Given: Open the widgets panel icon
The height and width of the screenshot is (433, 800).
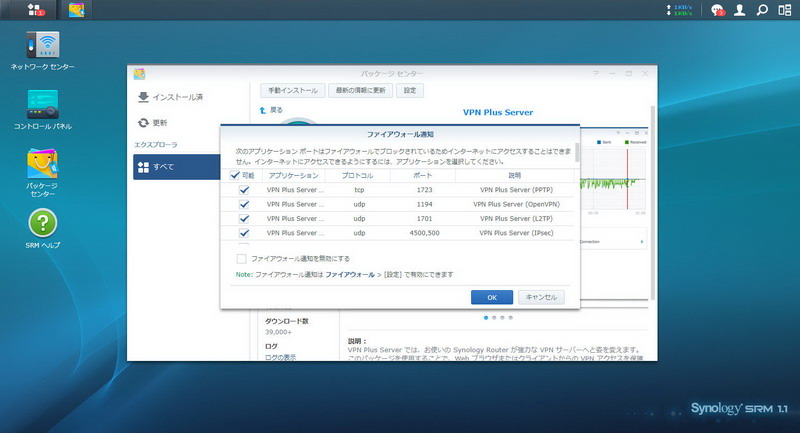Looking at the screenshot, I should pyautogui.click(x=785, y=10).
